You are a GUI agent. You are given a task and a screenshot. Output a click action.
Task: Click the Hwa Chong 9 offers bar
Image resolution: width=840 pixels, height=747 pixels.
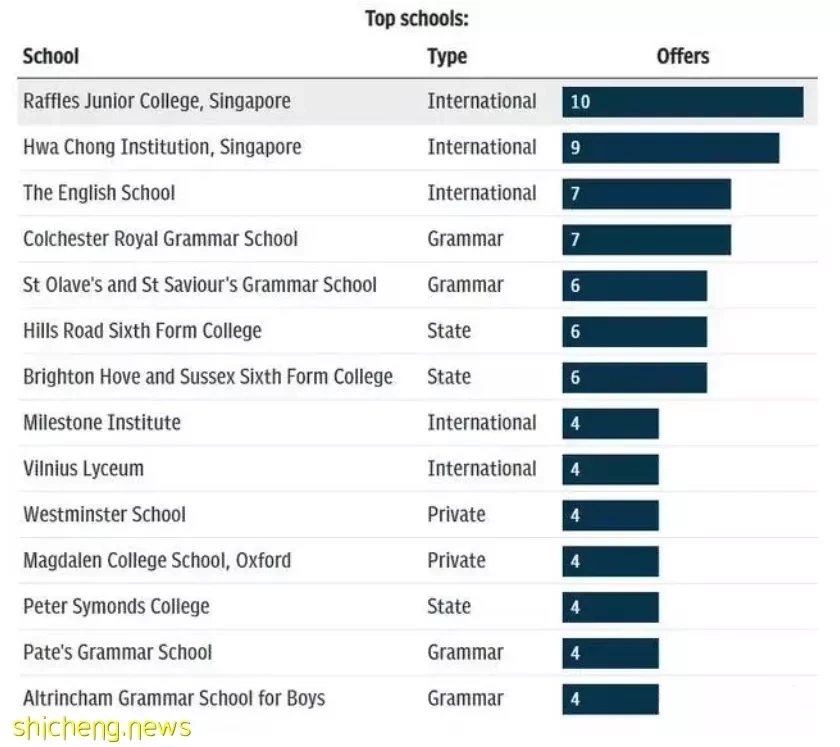pyautogui.click(x=671, y=148)
